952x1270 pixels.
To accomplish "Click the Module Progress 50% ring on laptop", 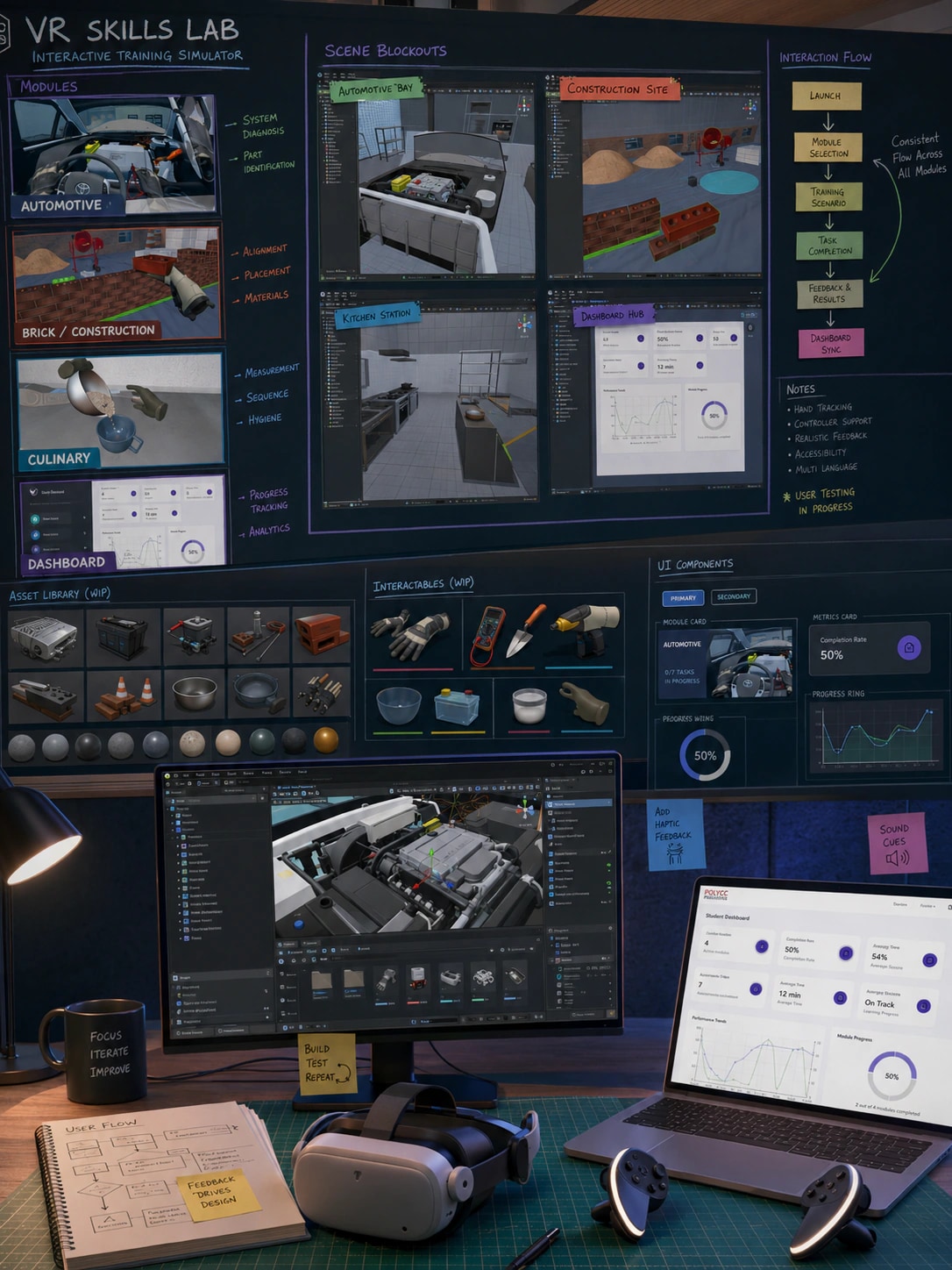I will click(892, 1075).
